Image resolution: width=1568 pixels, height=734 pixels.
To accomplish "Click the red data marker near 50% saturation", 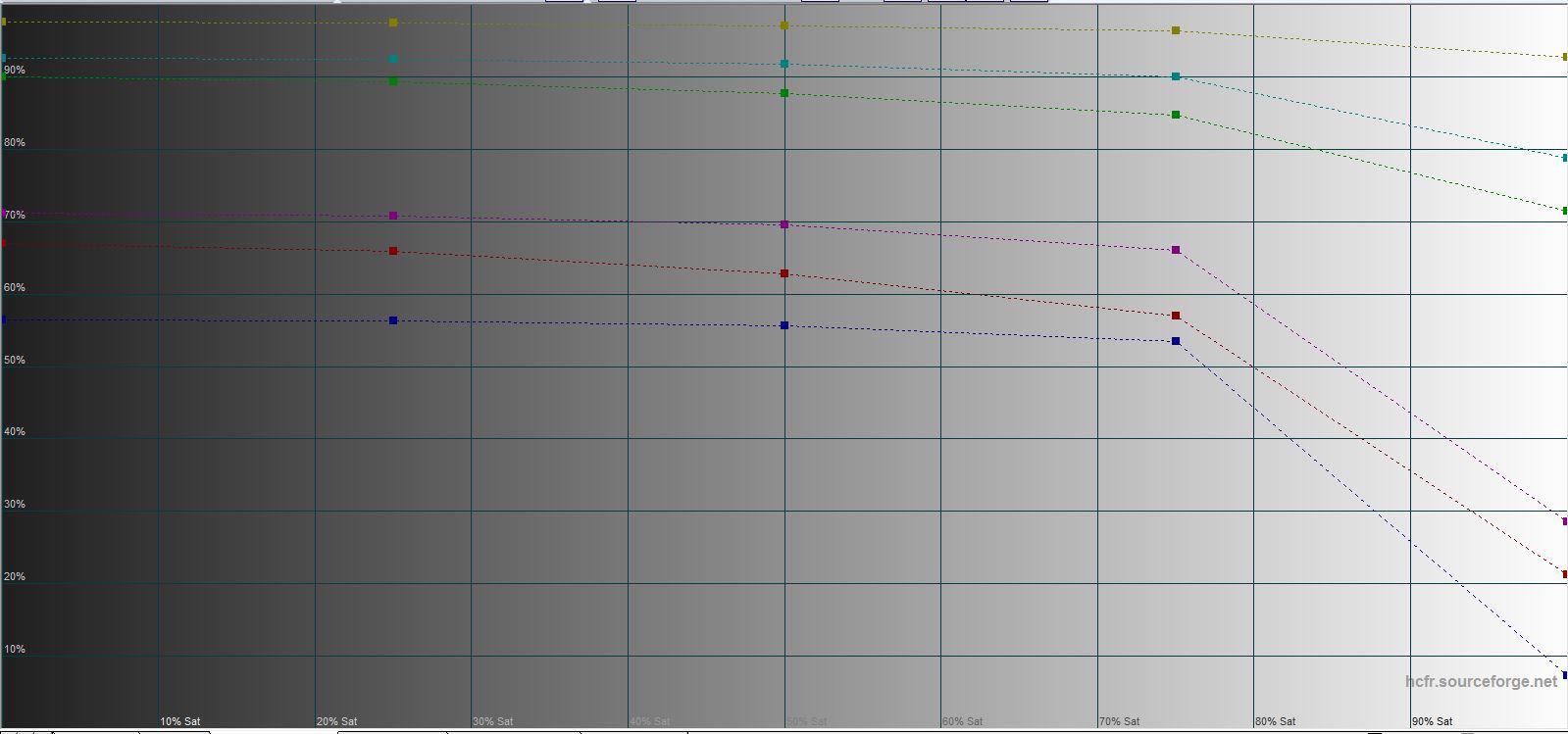I will click(784, 273).
